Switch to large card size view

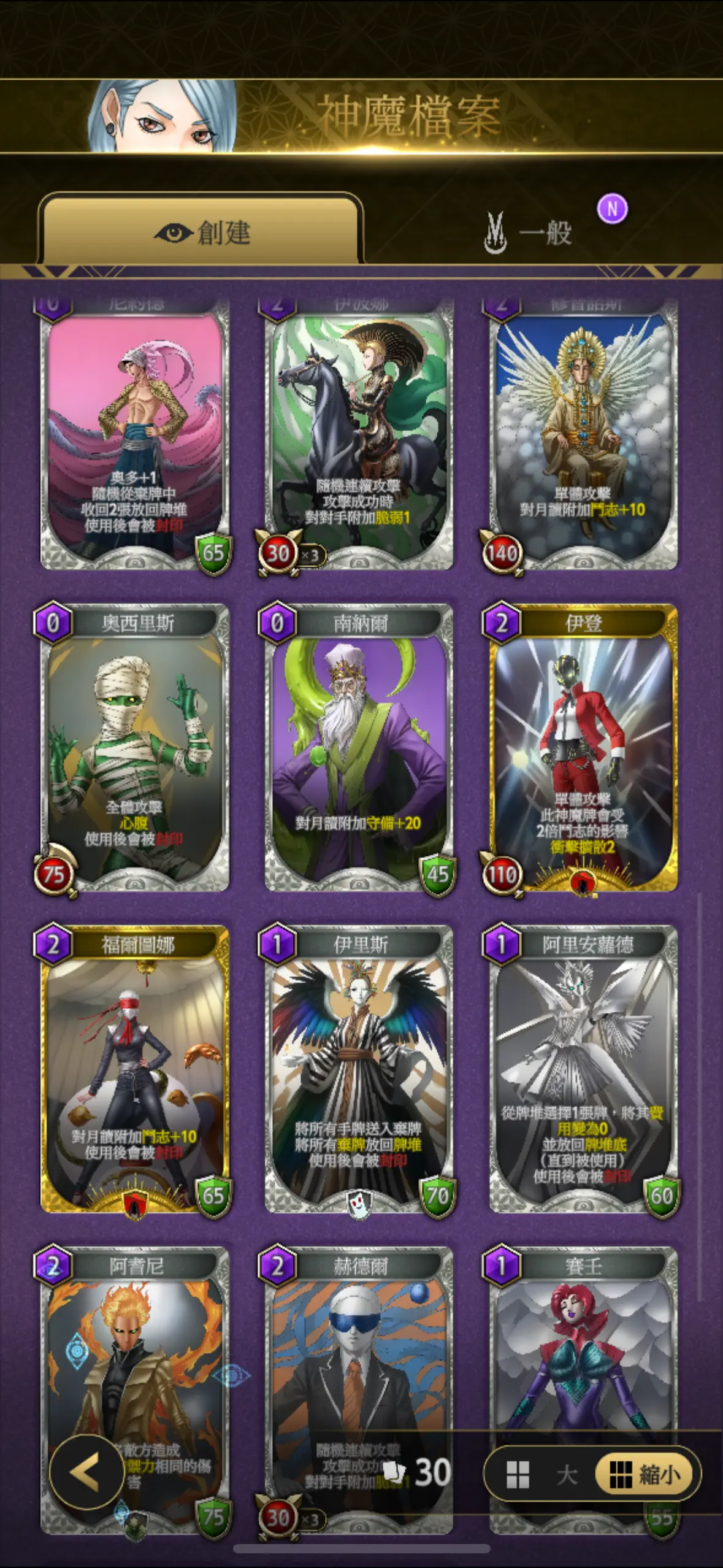tap(542, 1474)
